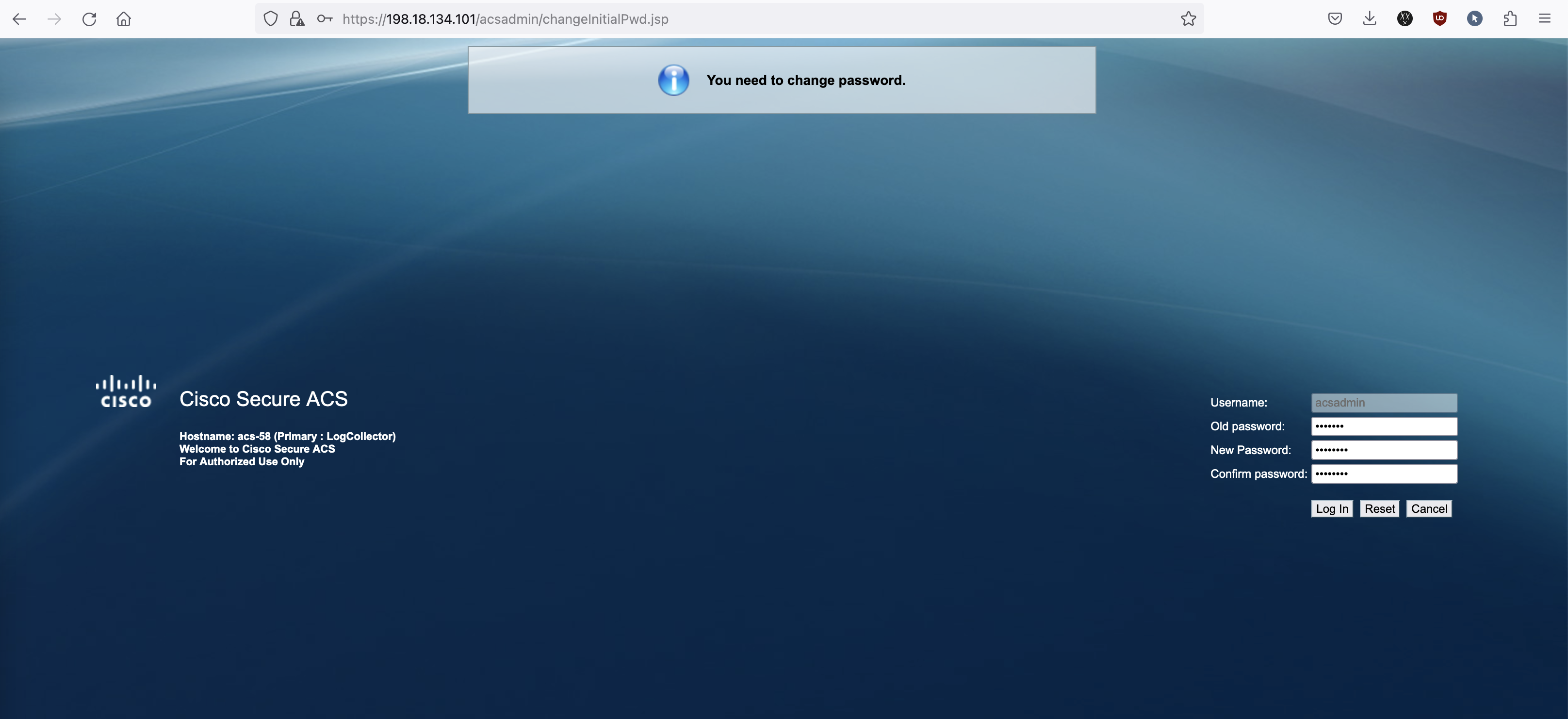The image size is (1568, 719).
Task: Focus the Old password field
Action: (1384, 426)
